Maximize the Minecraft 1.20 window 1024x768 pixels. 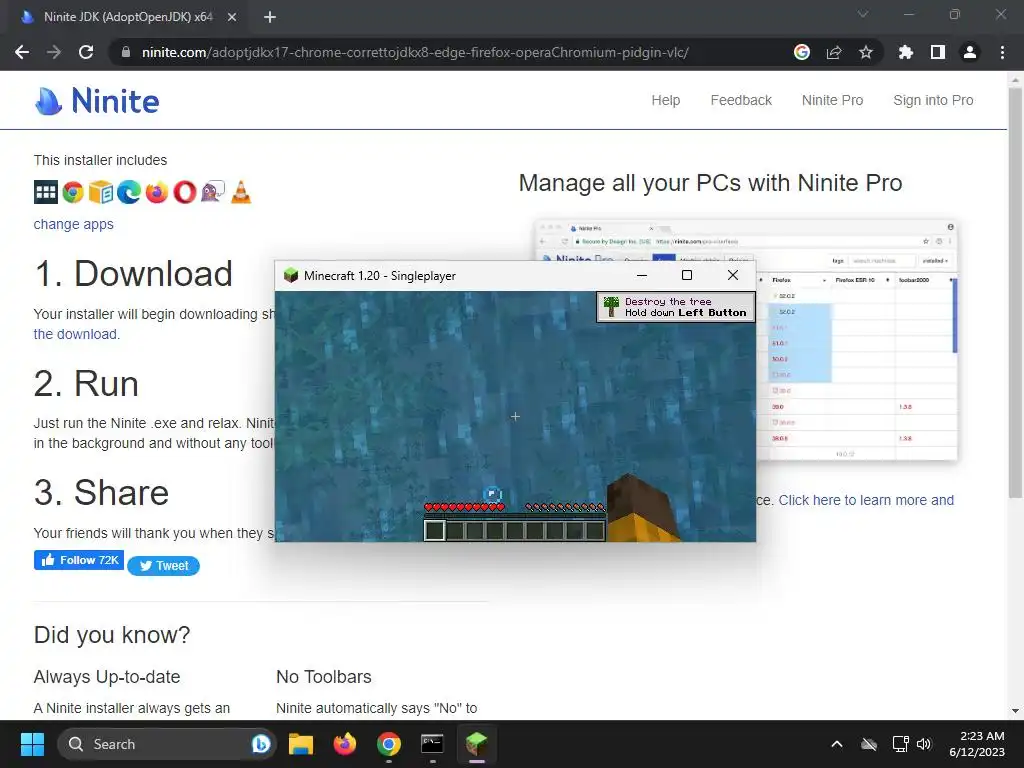tap(687, 275)
